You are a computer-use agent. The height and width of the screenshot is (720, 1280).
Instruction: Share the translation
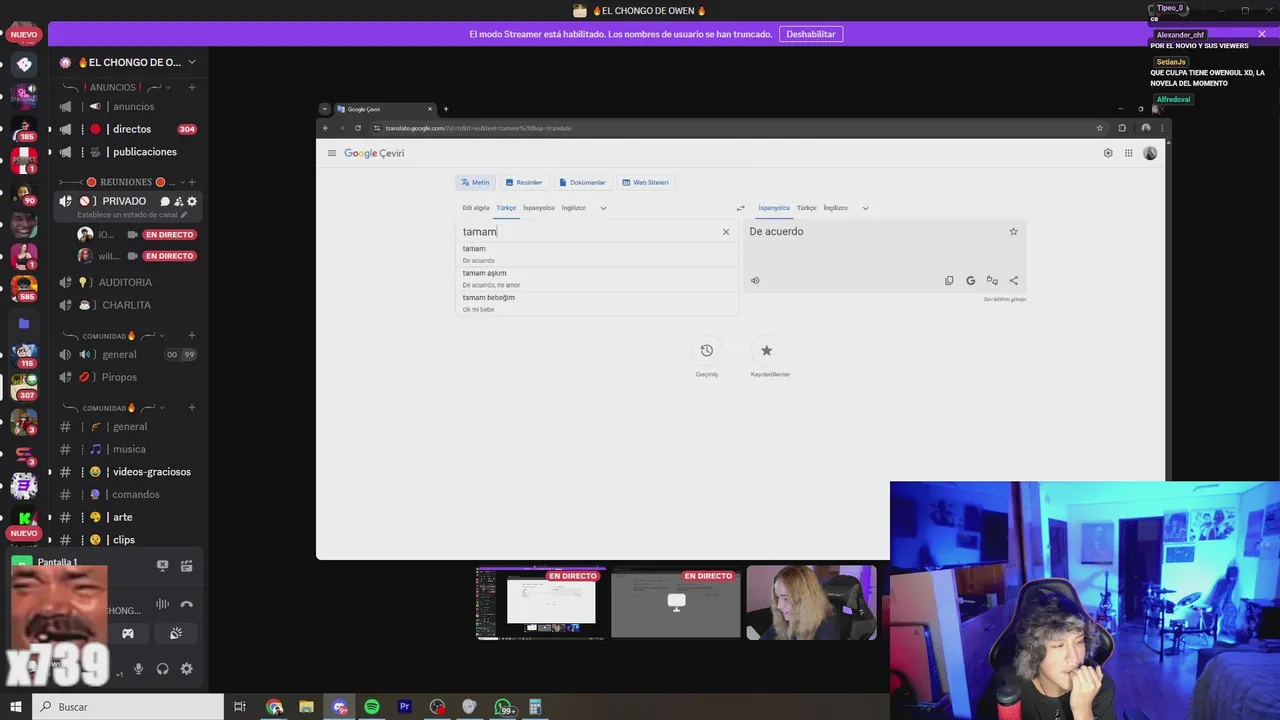tap(1013, 281)
